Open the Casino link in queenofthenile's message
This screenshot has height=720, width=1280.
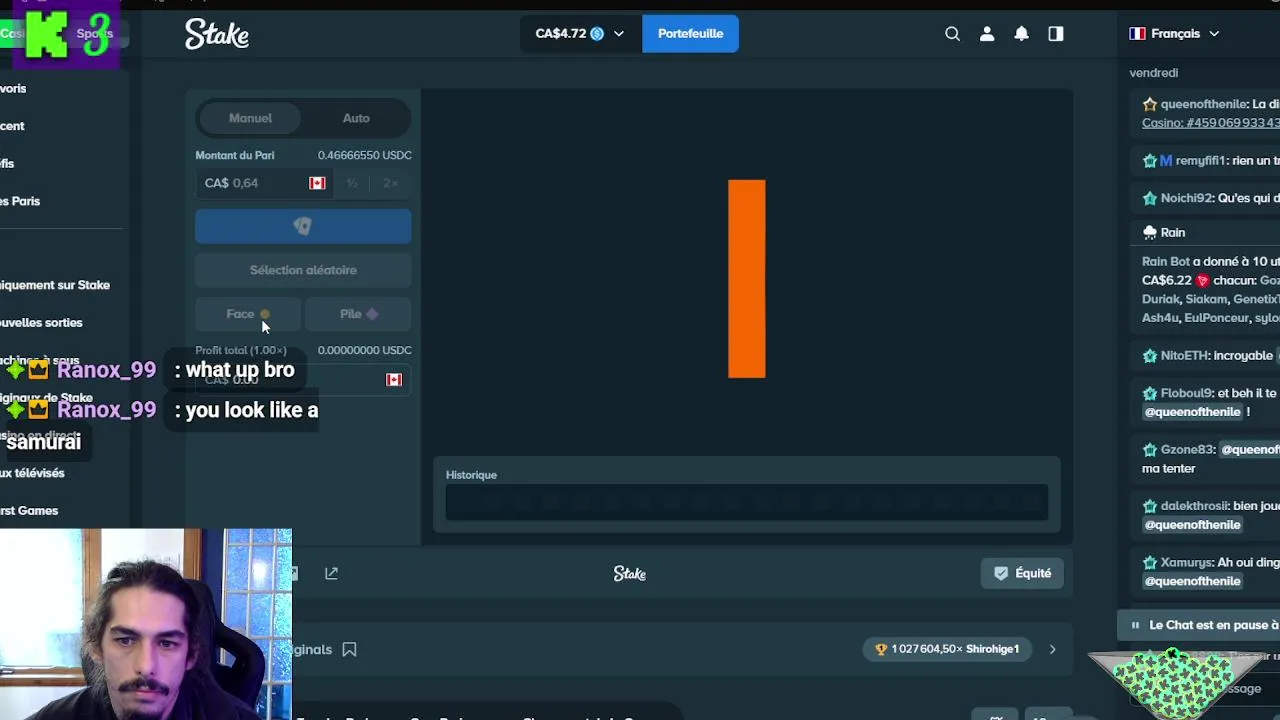point(1210,123)
